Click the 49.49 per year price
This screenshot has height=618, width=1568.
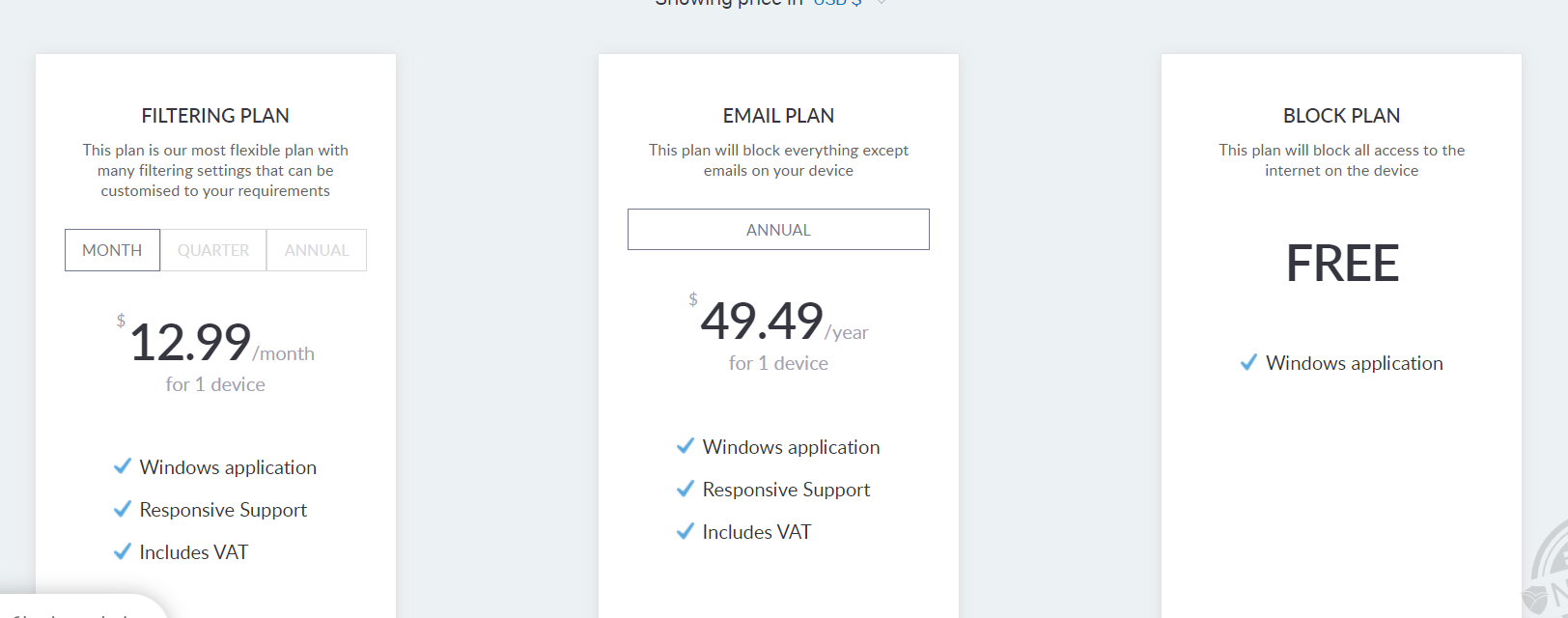pos(763,322)
